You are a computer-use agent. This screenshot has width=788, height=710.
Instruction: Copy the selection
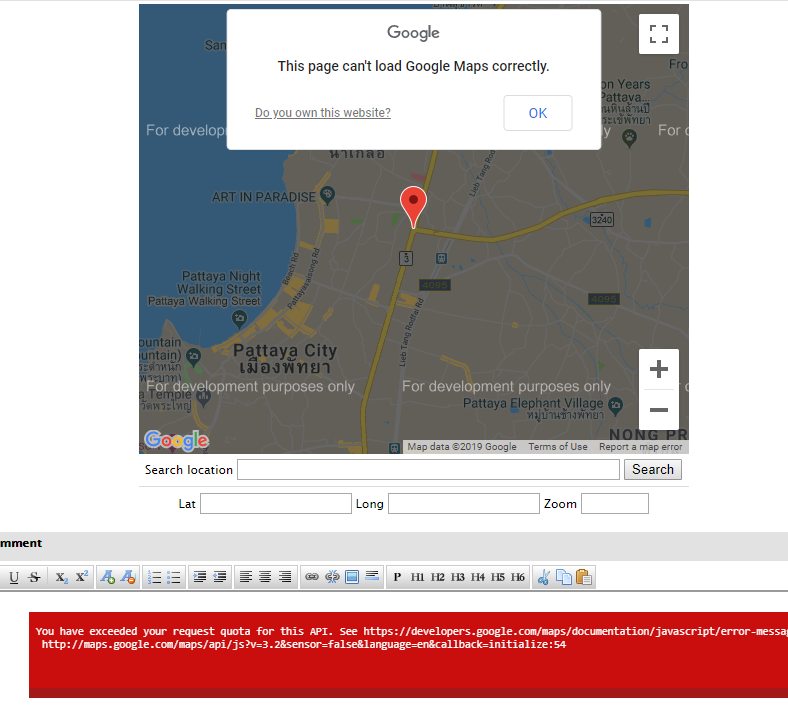tap(563, 577)
